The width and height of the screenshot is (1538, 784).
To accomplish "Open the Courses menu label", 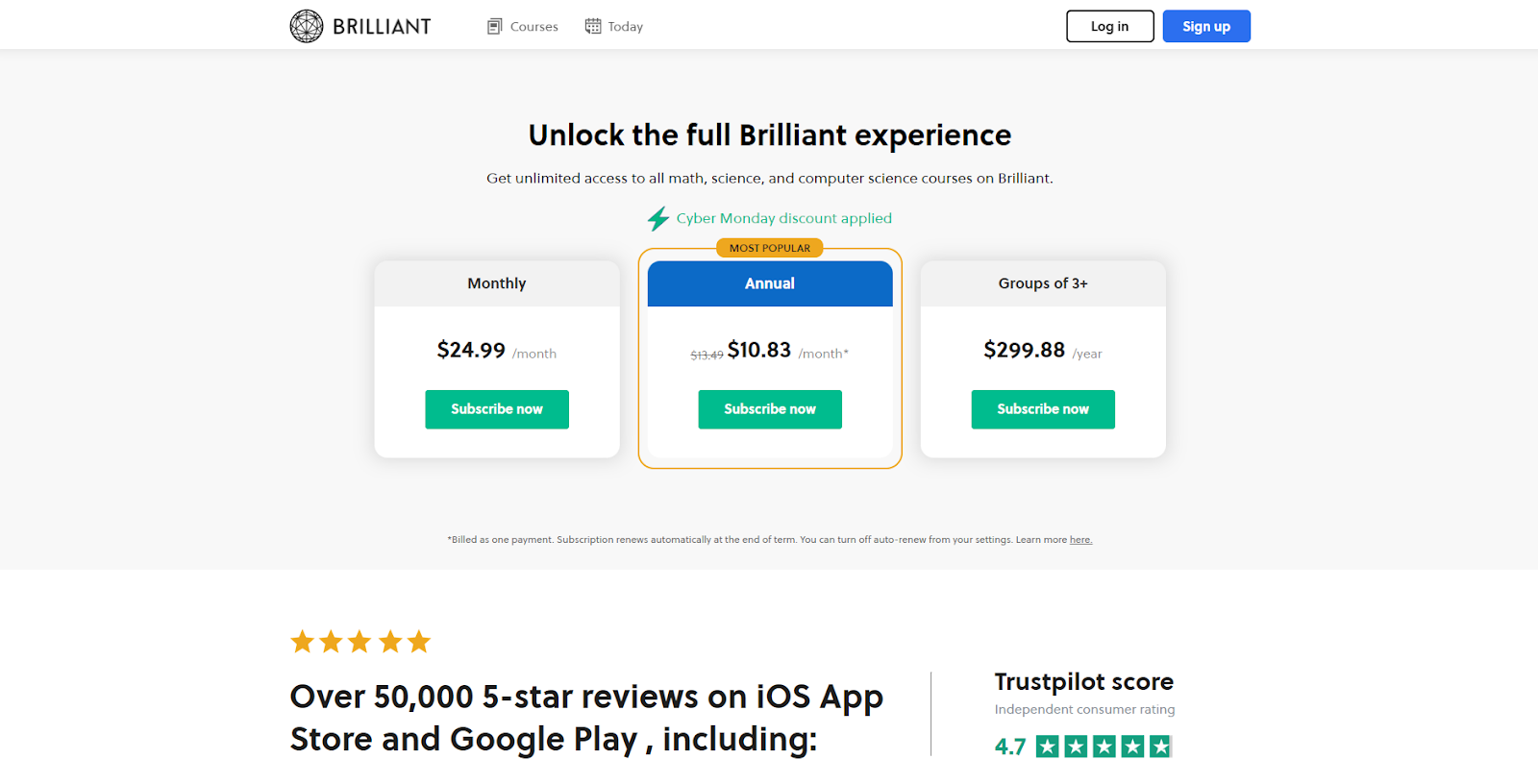I will tap(533, 27).
